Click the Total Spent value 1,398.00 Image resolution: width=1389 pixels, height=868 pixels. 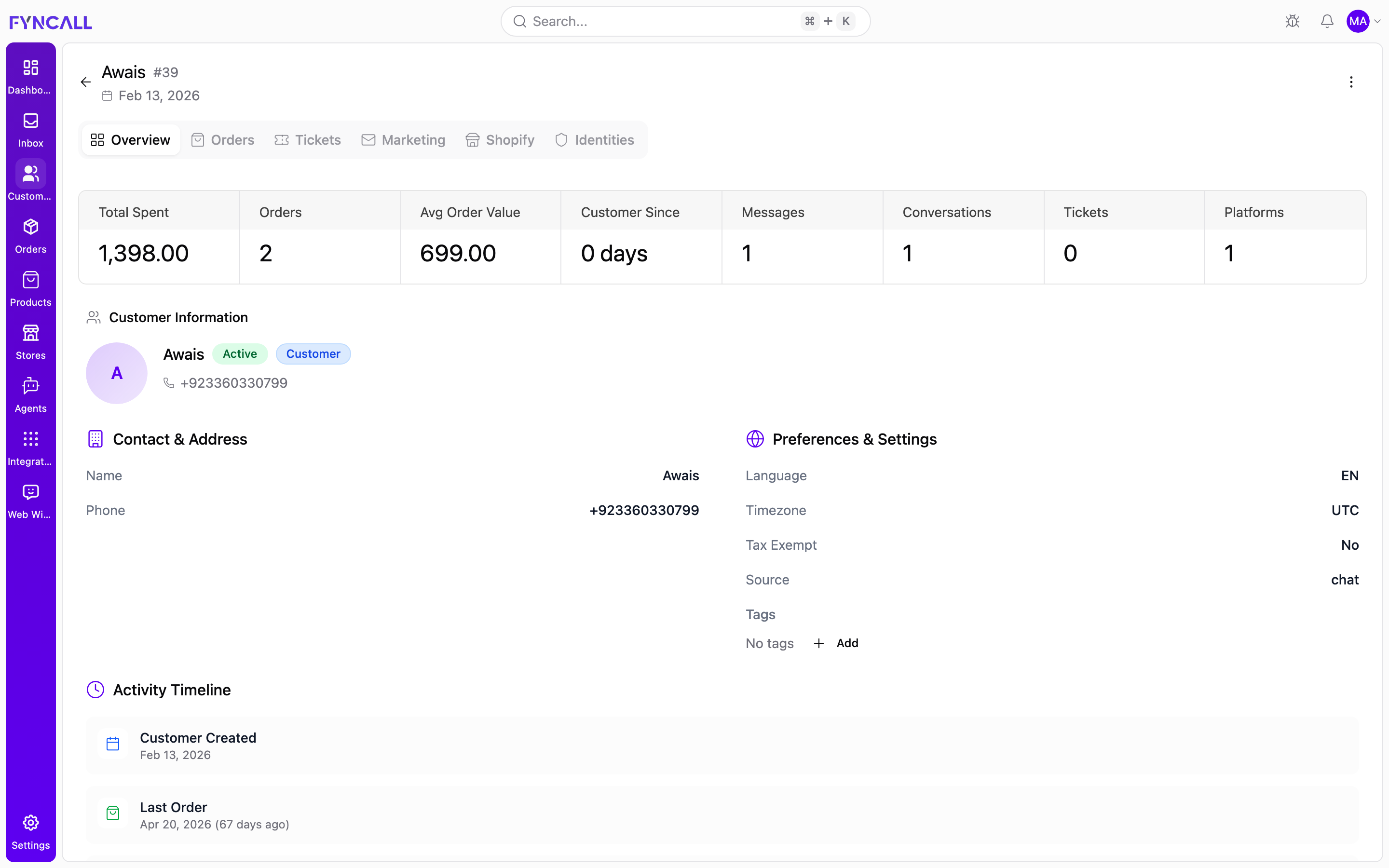[x=144, y=253]
